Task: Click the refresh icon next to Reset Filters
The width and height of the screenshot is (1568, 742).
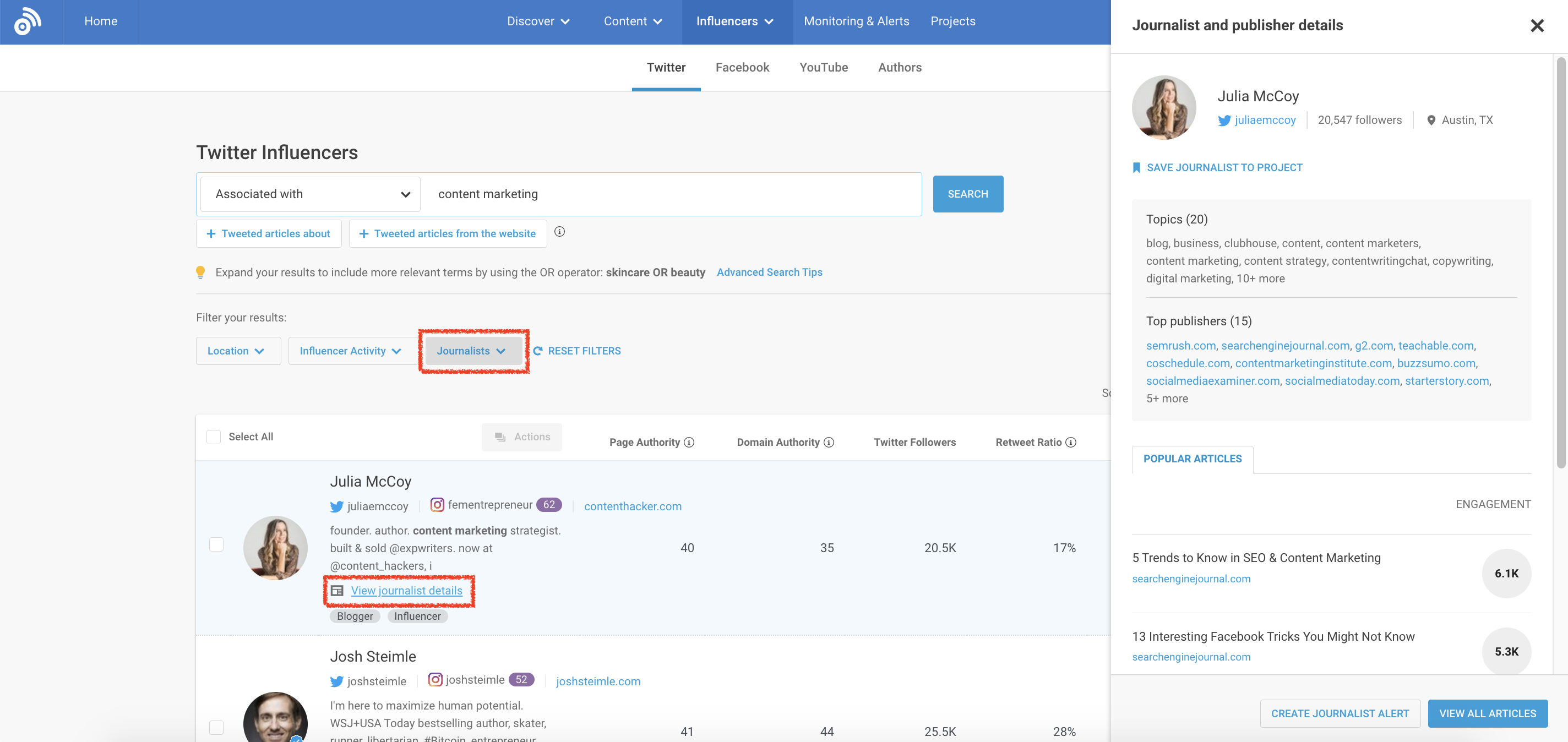Action: point(538,351)
